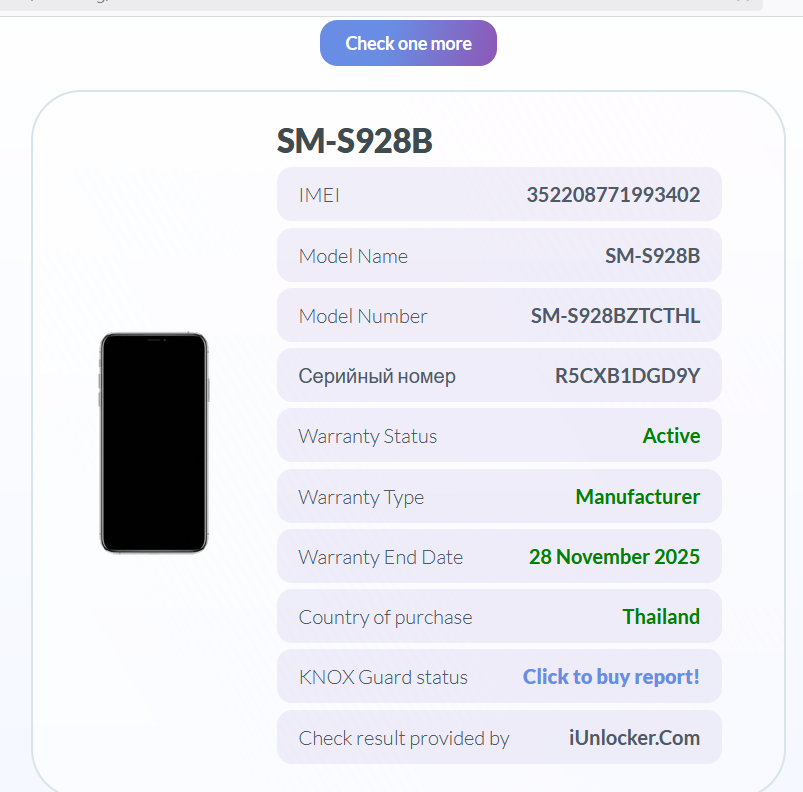The width and height of the screenshot is (803, 792).
Task: Select model number SM-S928BZTCTHL
Action: pos(615,316)
